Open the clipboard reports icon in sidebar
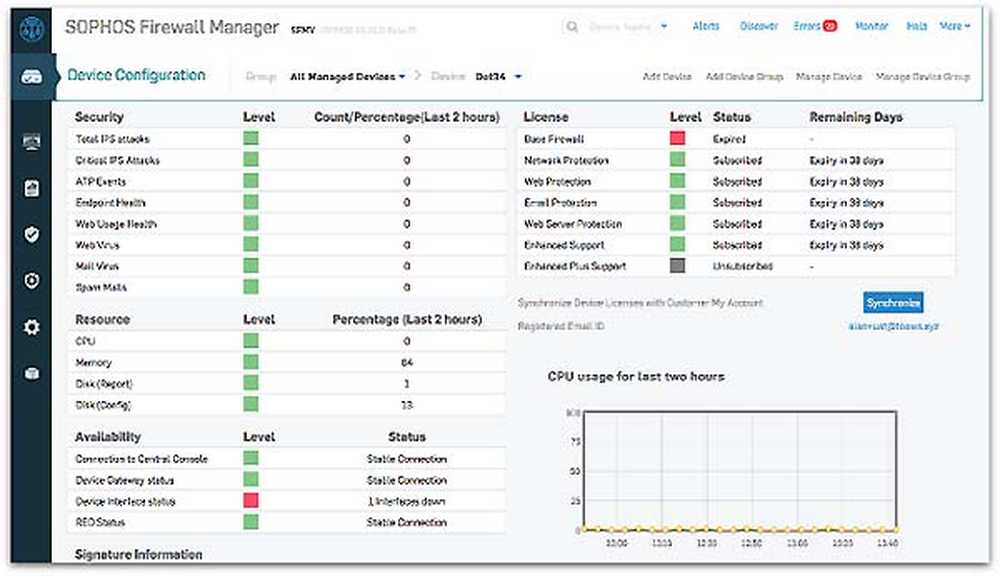Image resolution: width=1000 pixels, height=576 pixels. [x=31, y=188]
